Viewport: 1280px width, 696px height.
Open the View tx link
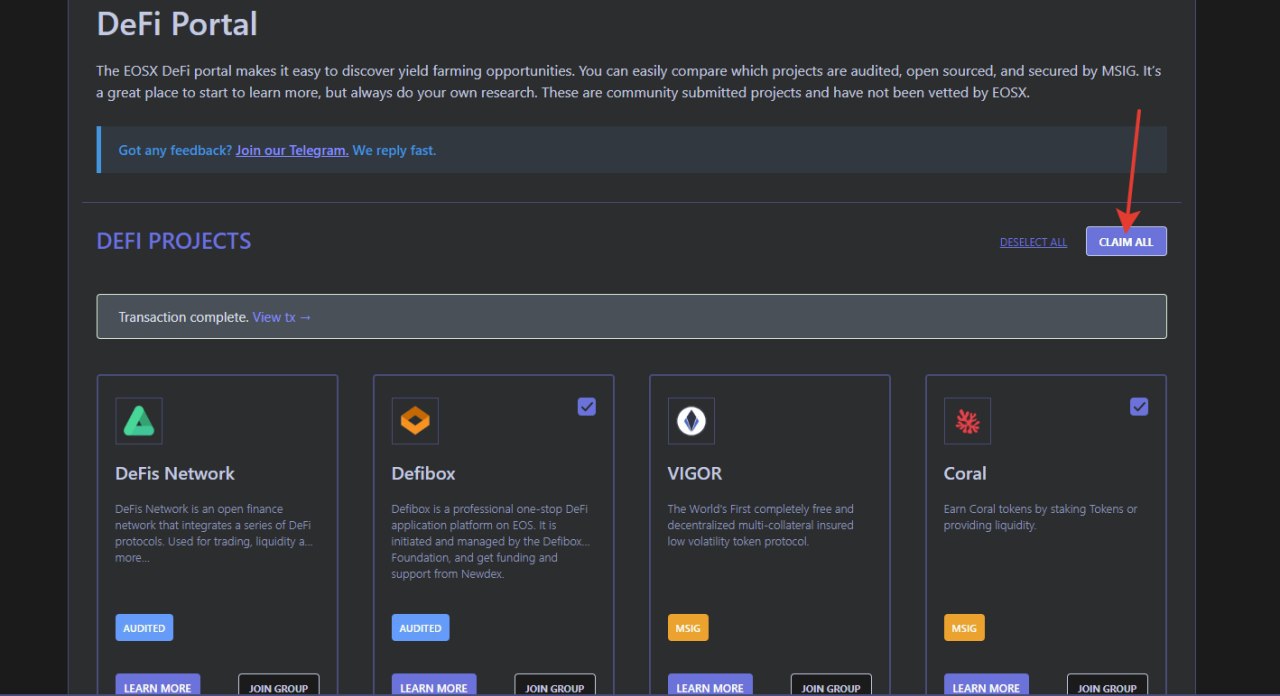282,317
